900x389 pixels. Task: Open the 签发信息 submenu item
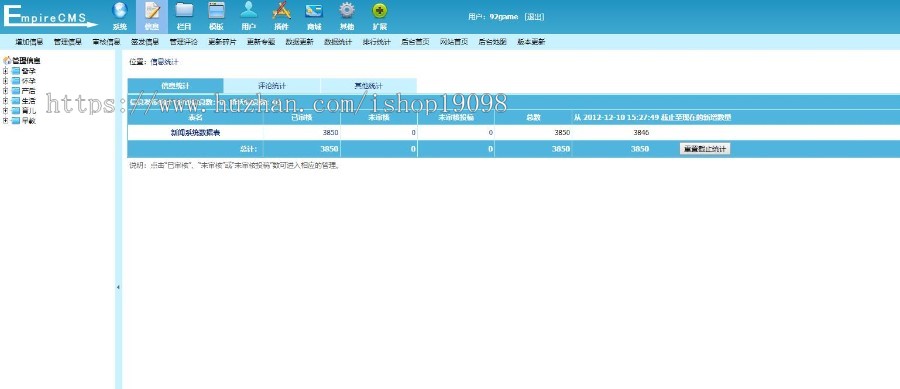tap(145, 42)
